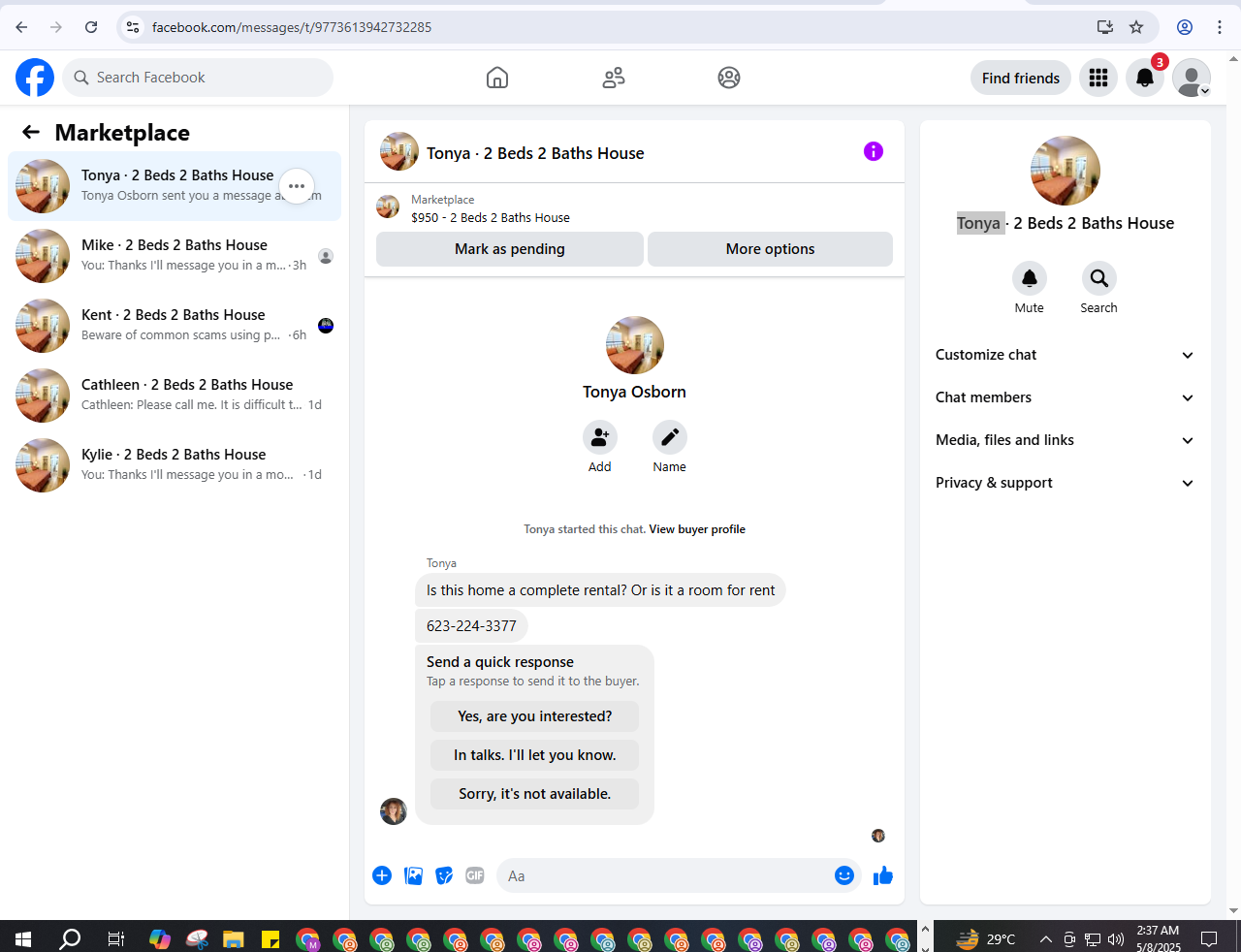Click the More options button
Screen dimensions: 1241x952
[x=771, y=249]
